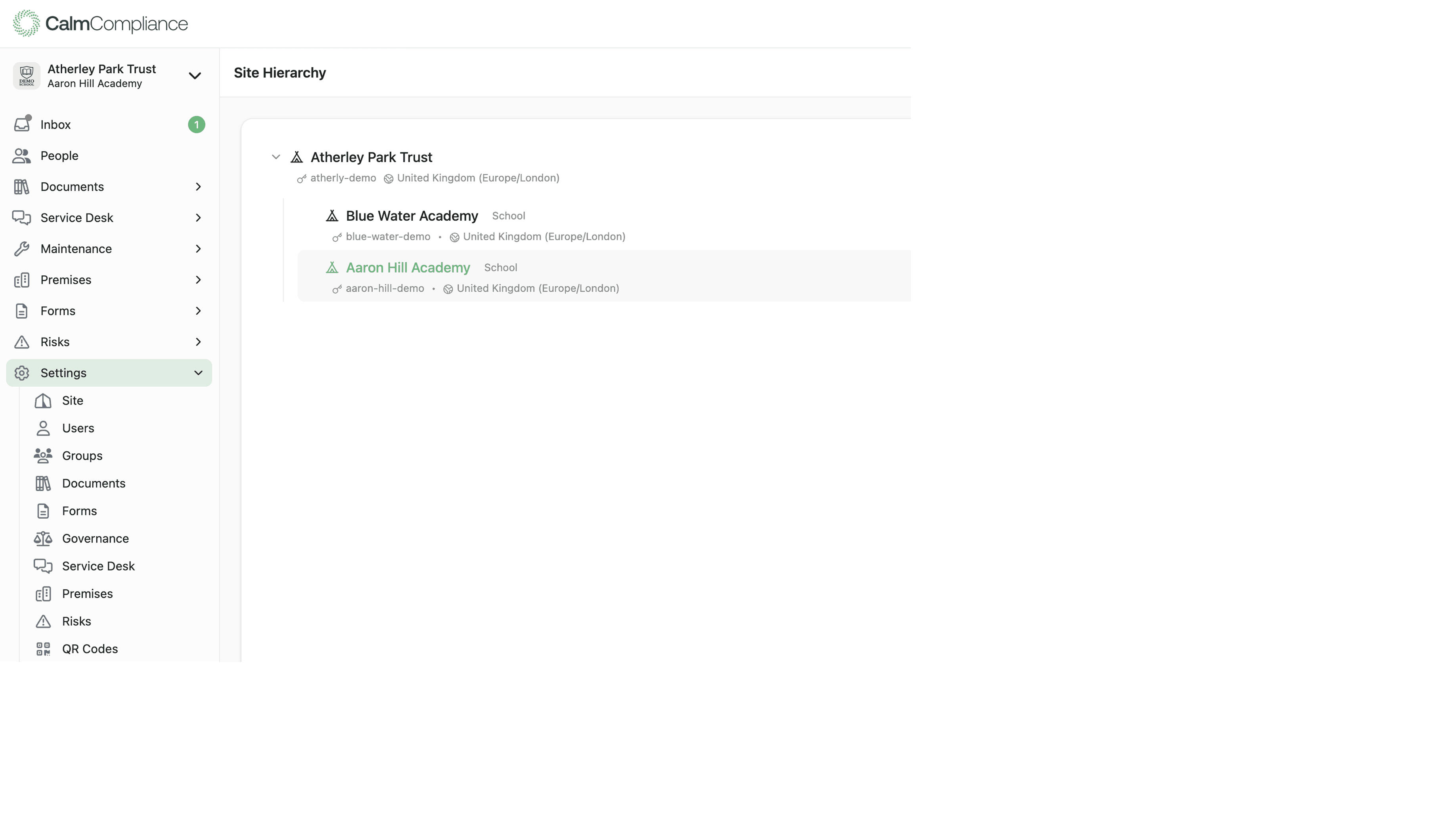The width and height of the screenshot is (1443, 840).
Task: Click the People icon in sidebar
Action: [22, 156]
